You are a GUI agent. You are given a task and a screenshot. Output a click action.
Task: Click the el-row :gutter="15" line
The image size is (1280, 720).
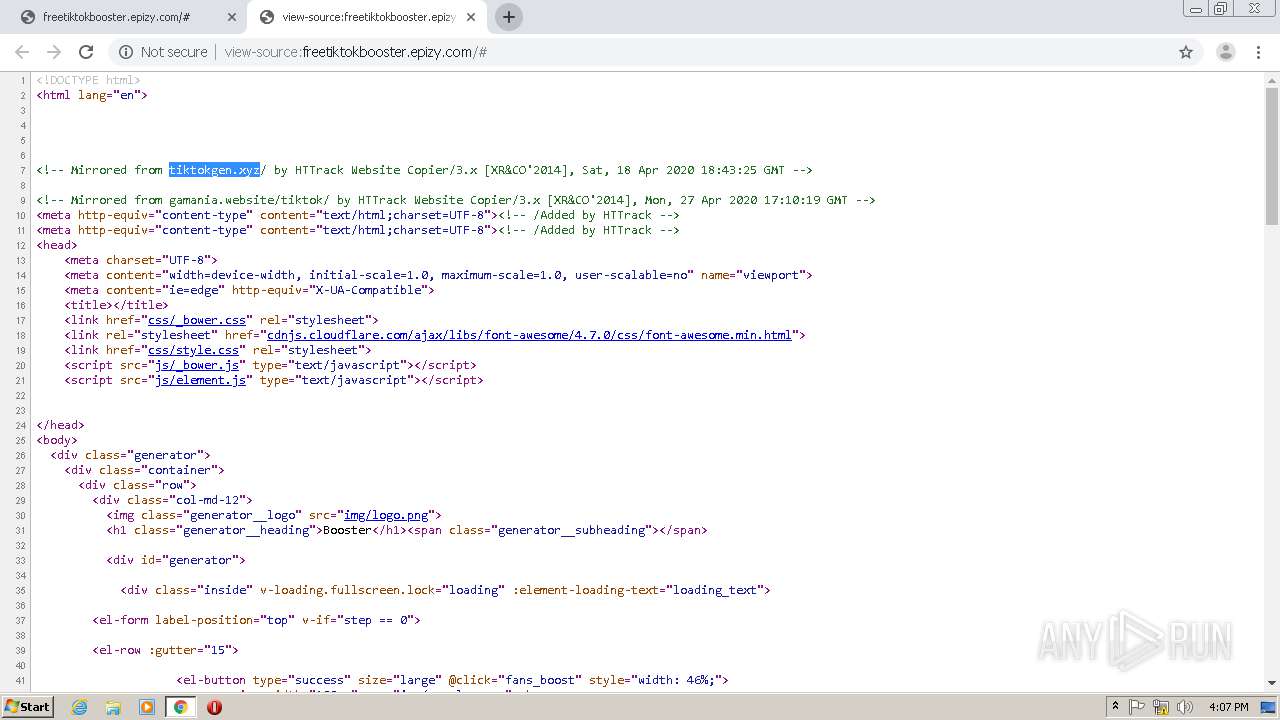click(165, 650)
